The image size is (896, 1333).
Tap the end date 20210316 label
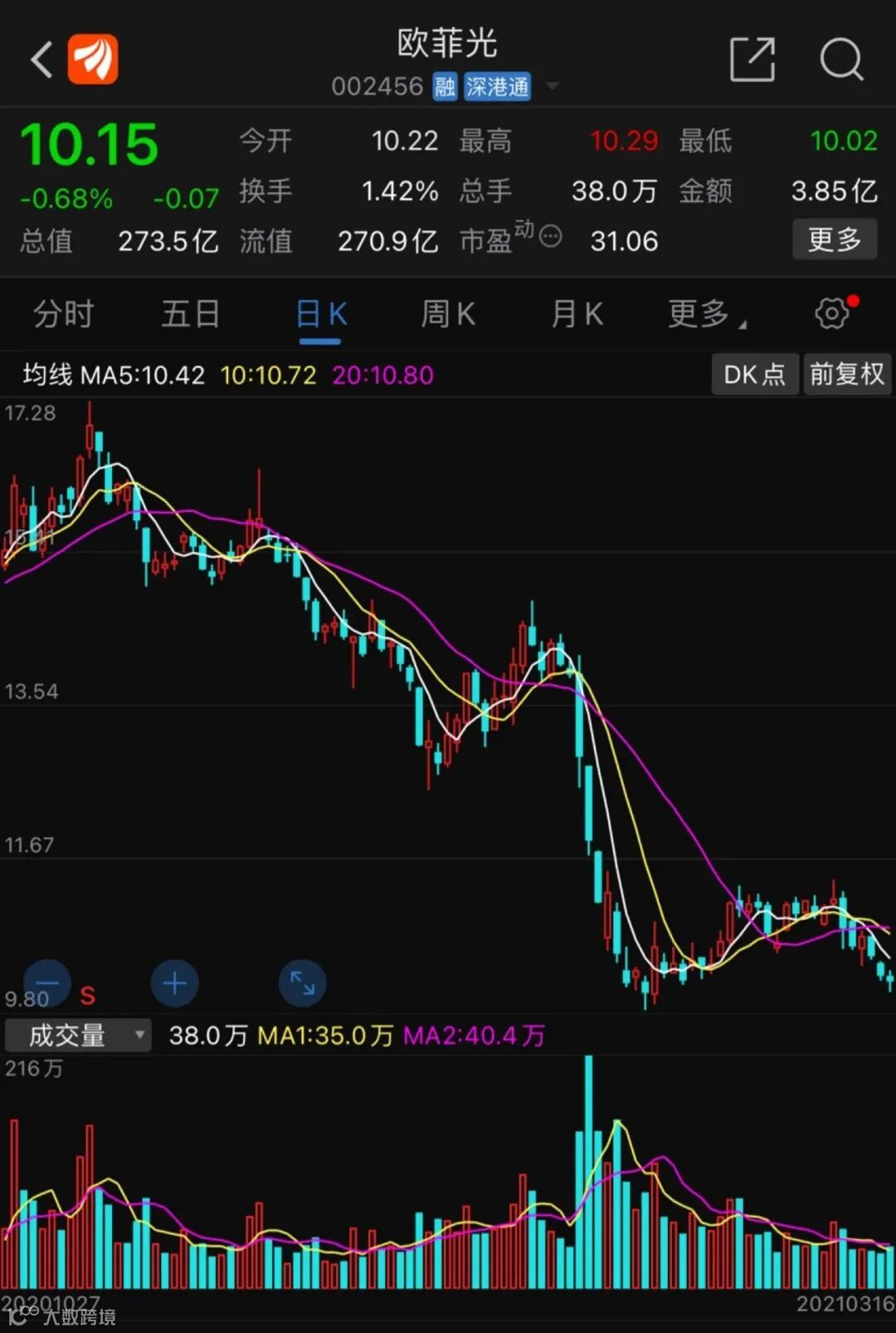pyautogui.click(x=845, y=1304)
